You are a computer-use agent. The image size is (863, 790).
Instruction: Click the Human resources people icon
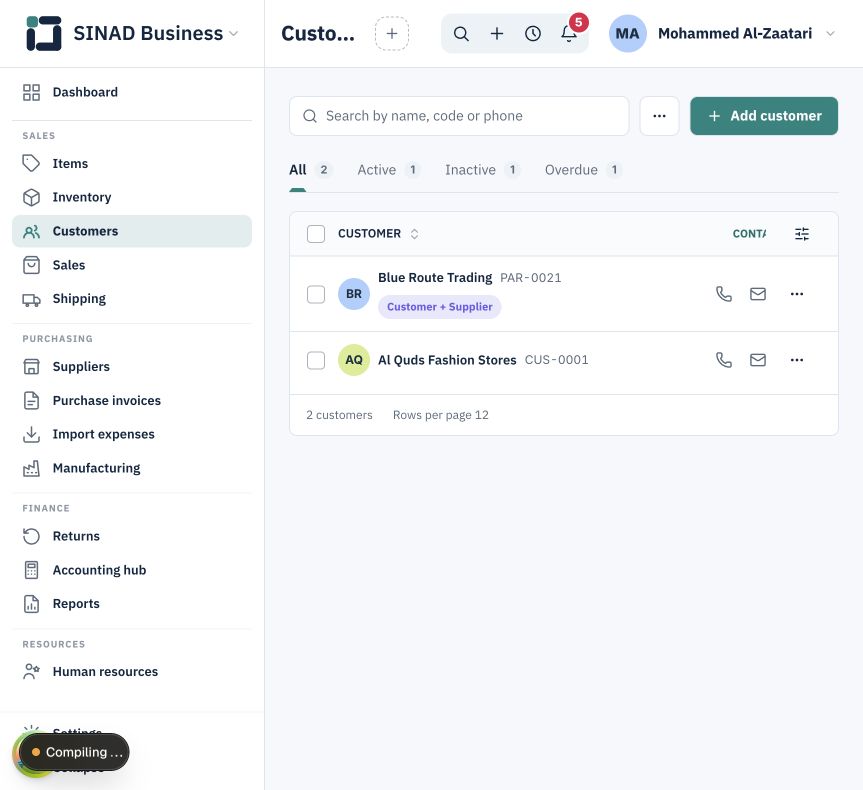click(x=31, y=672)
